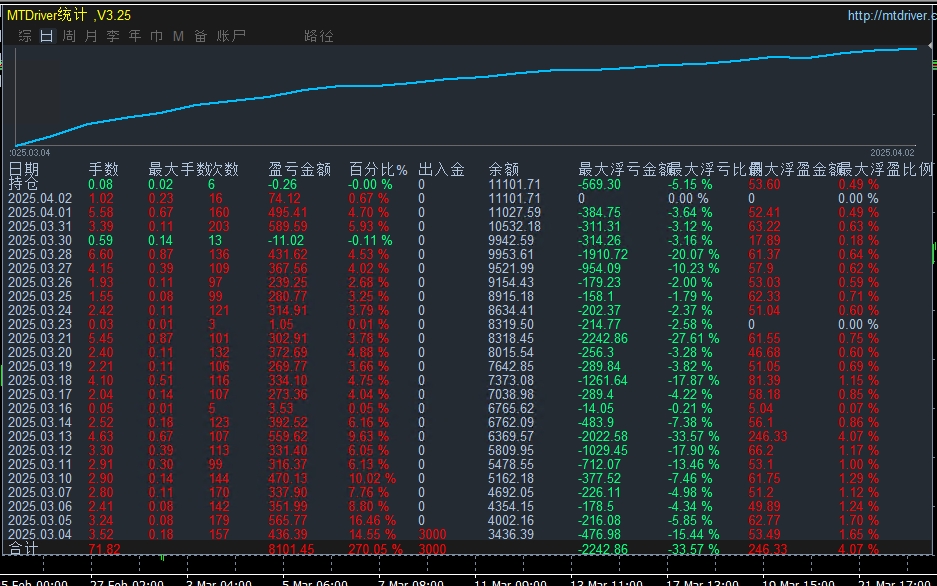Click the 百分比% column header
Image resolution: width=937 pixels, height=586 pixels.
[x=378, y=170]
